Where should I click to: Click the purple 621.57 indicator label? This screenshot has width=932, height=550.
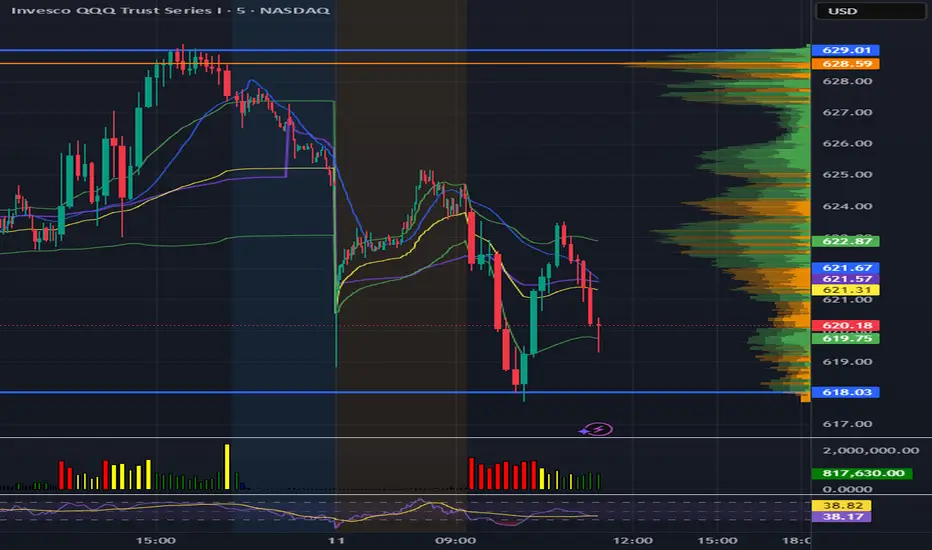tap(846, 279)
